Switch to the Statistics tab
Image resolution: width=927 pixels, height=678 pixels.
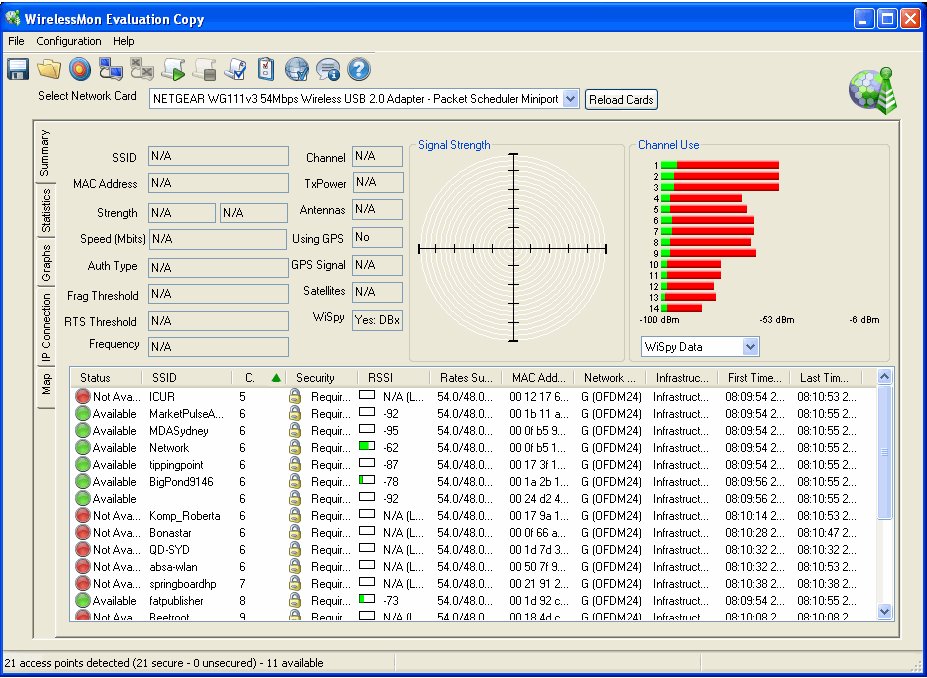(46, 210)
